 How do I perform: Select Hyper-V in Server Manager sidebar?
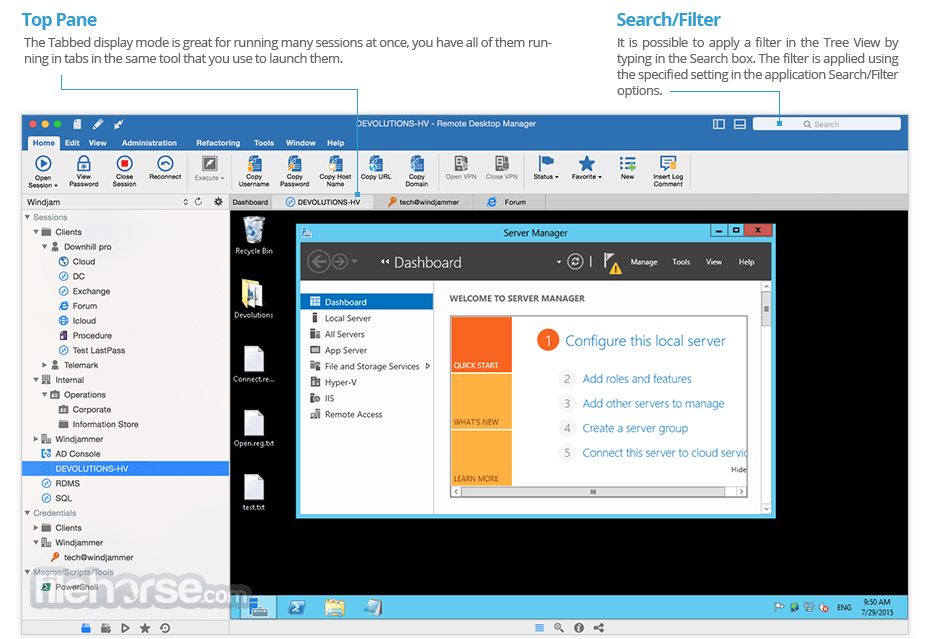tap(341, 382)
